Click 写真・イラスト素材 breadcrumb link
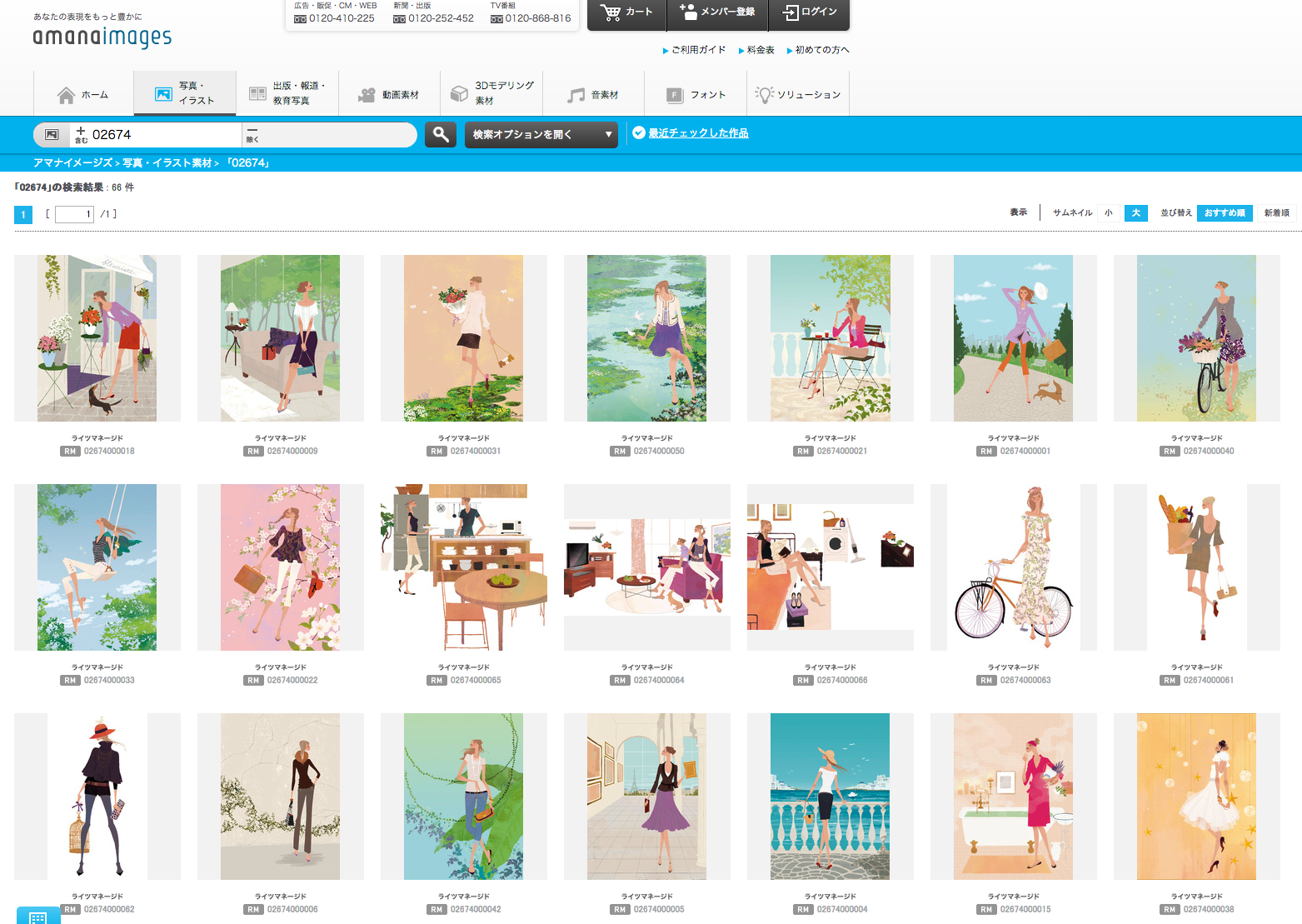The image size is (1302, 924). point(167,162)
